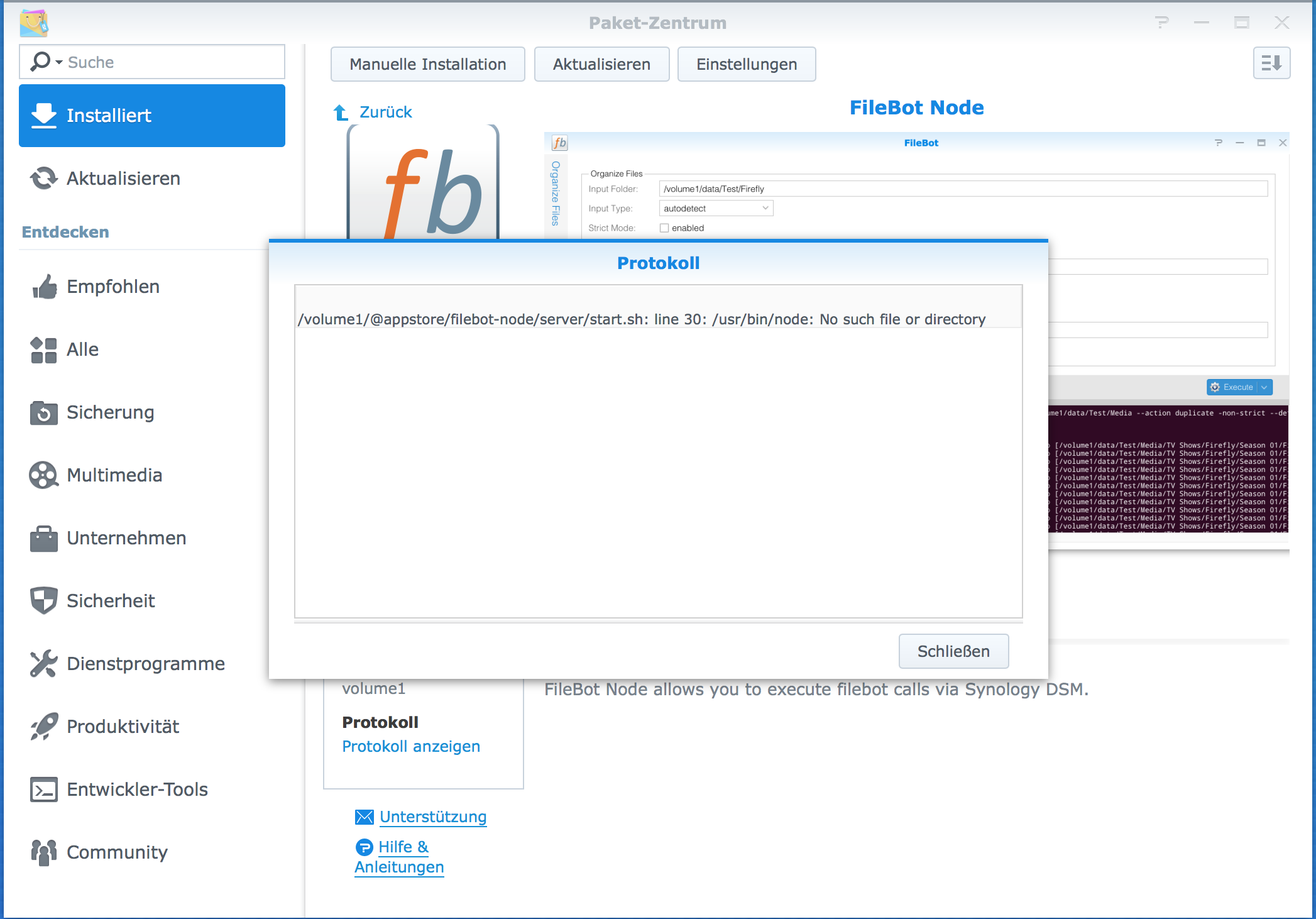Click the Dienstprogramme wrench icon
This screenshot has height=919, width=1316.
pos(44,664)
